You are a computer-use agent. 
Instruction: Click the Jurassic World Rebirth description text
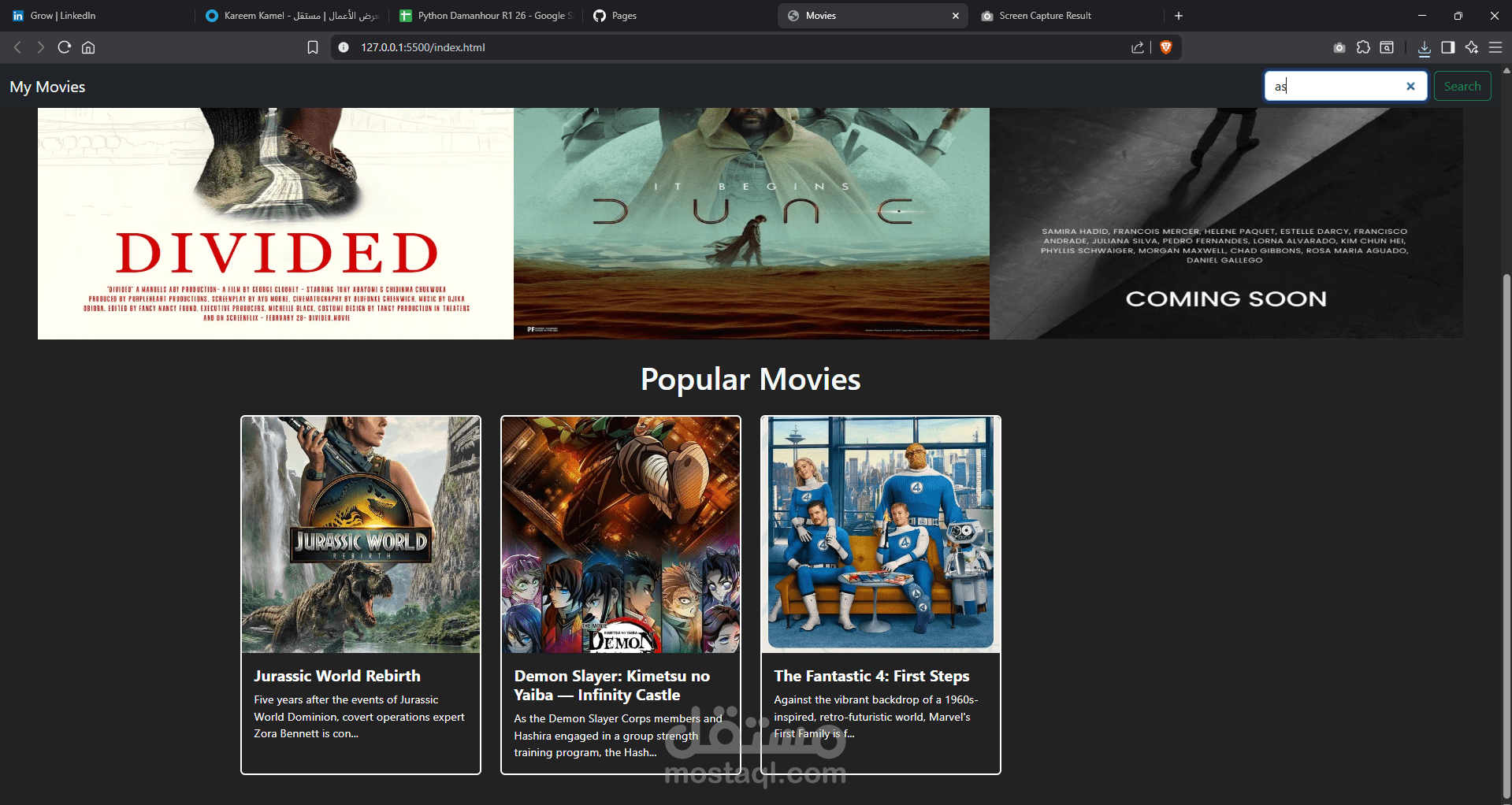point(359,717)
